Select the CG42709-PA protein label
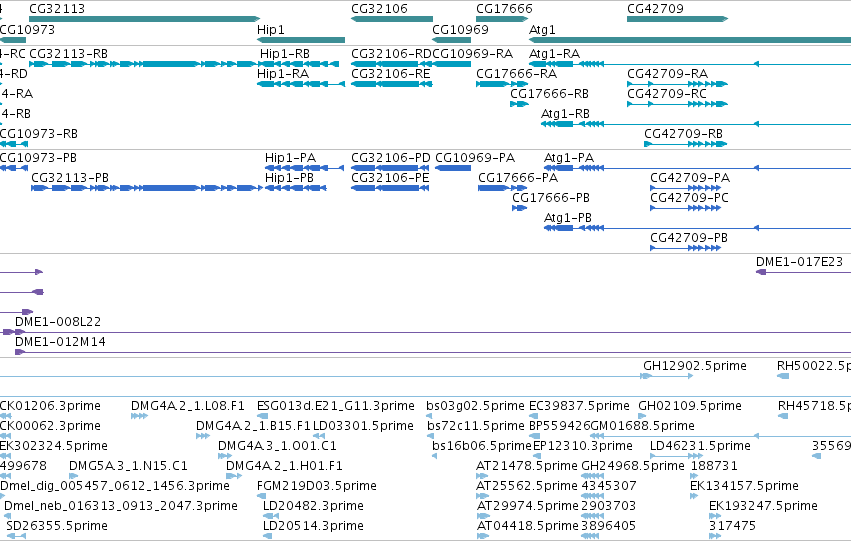 pyautogui.click(x=690, y=178)
